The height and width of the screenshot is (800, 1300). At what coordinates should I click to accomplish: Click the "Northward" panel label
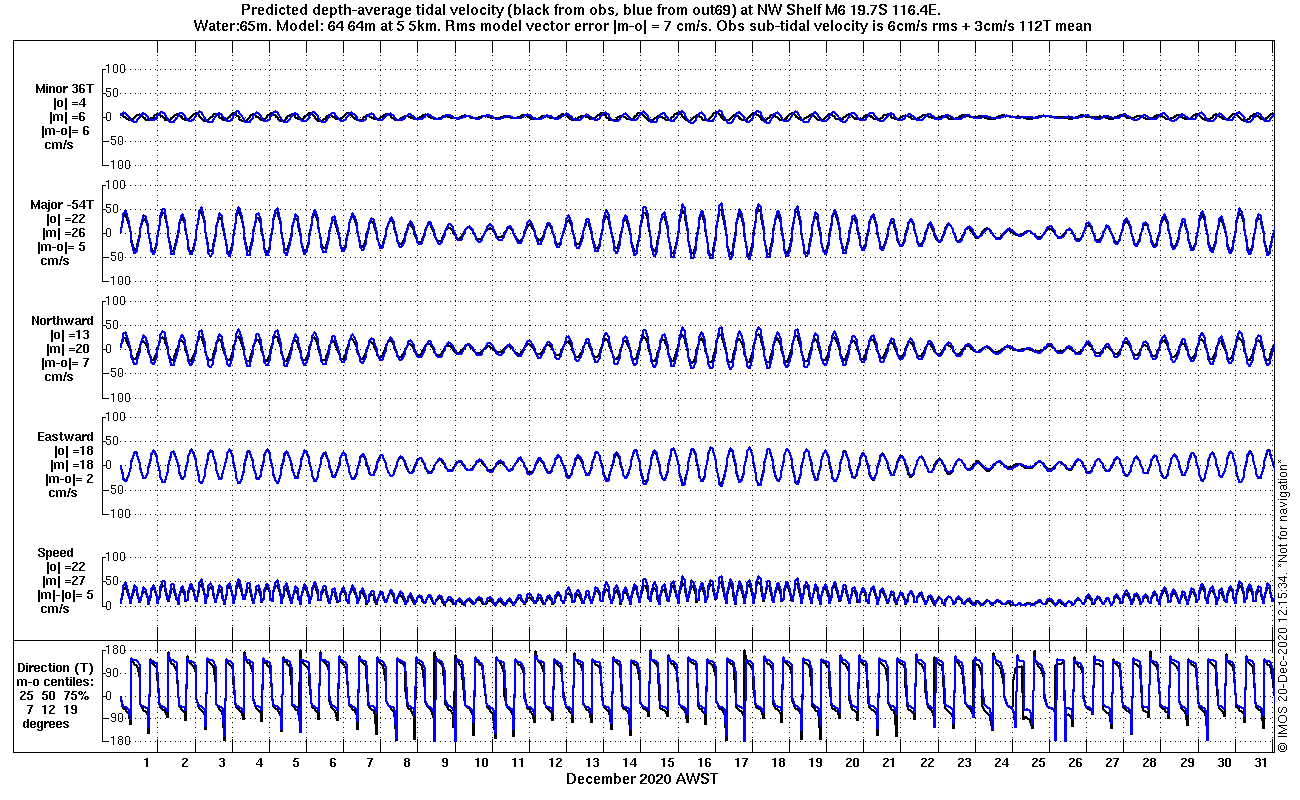[x=63, y=321]
